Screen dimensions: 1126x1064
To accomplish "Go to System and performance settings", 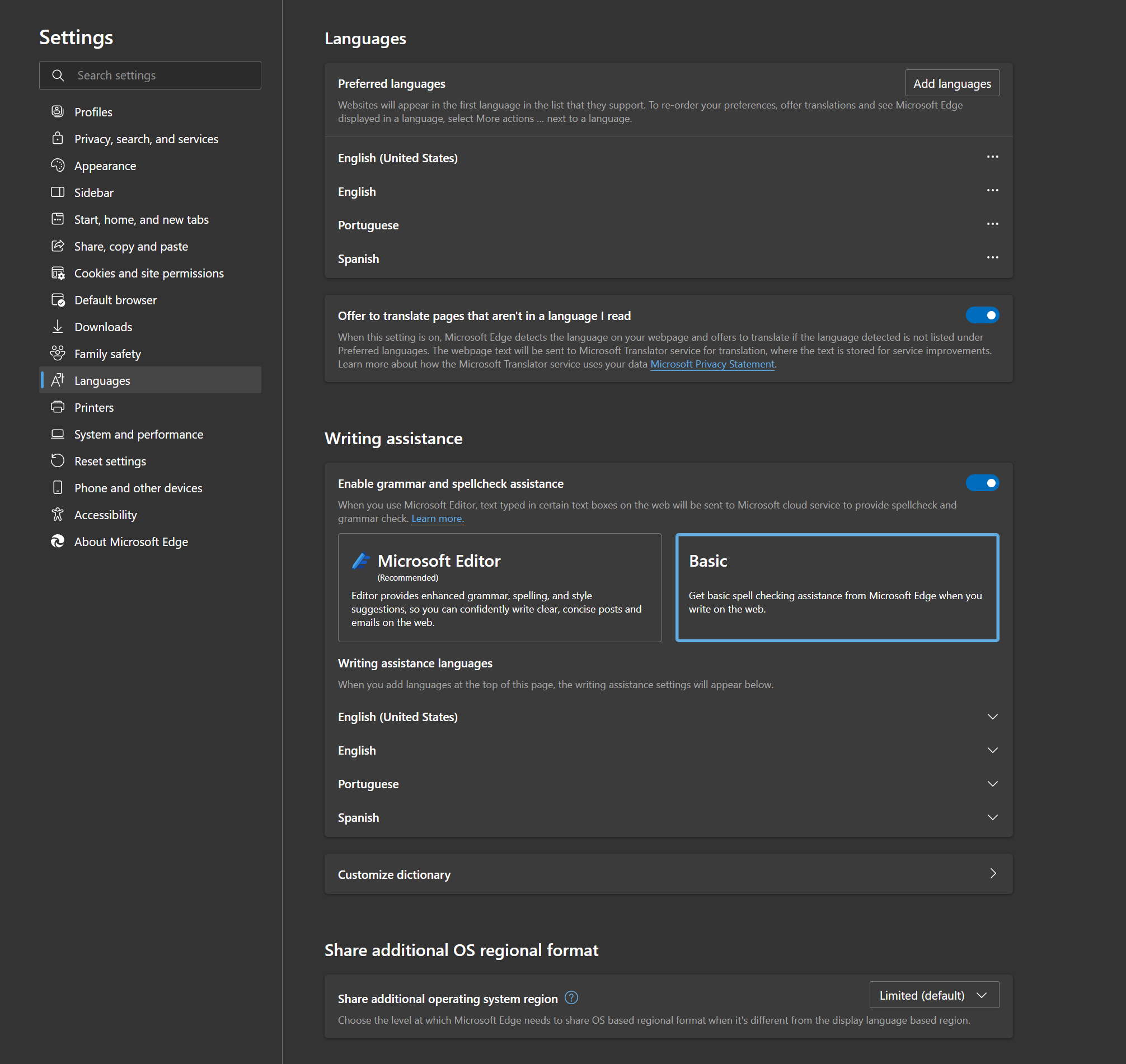I will tap(138, 434).
